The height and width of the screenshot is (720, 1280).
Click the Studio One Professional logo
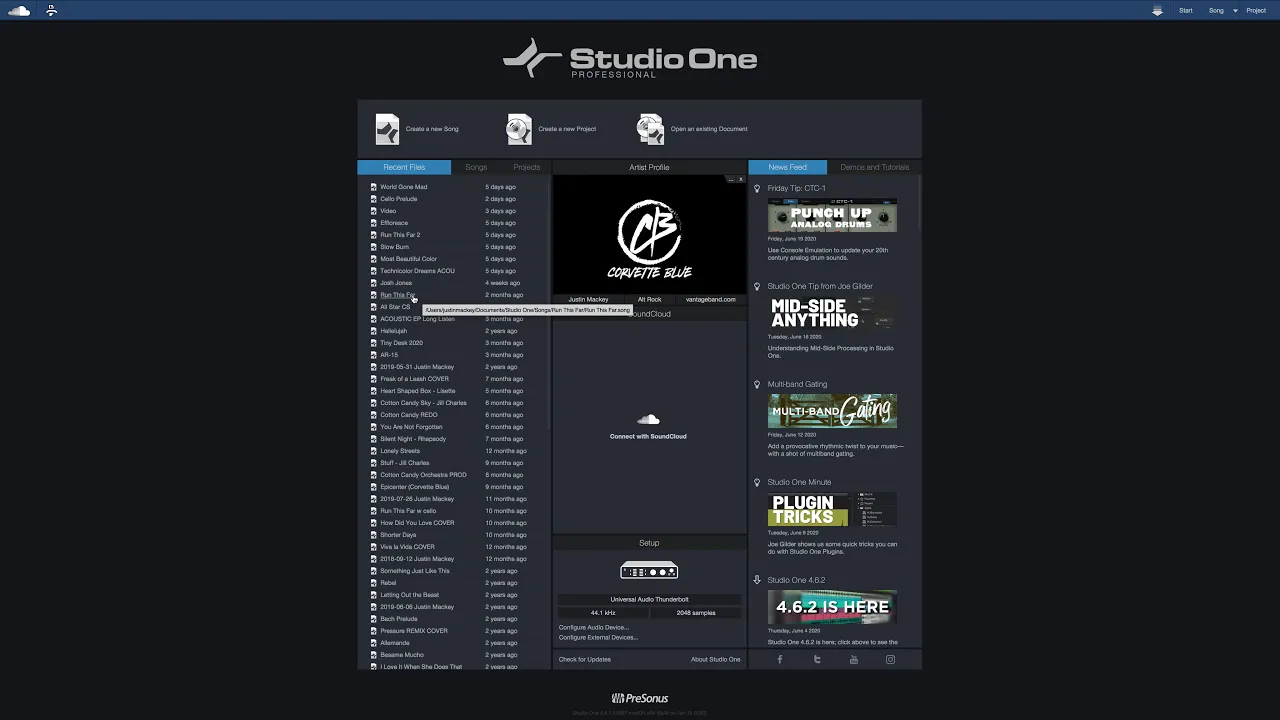pos(630,59)
